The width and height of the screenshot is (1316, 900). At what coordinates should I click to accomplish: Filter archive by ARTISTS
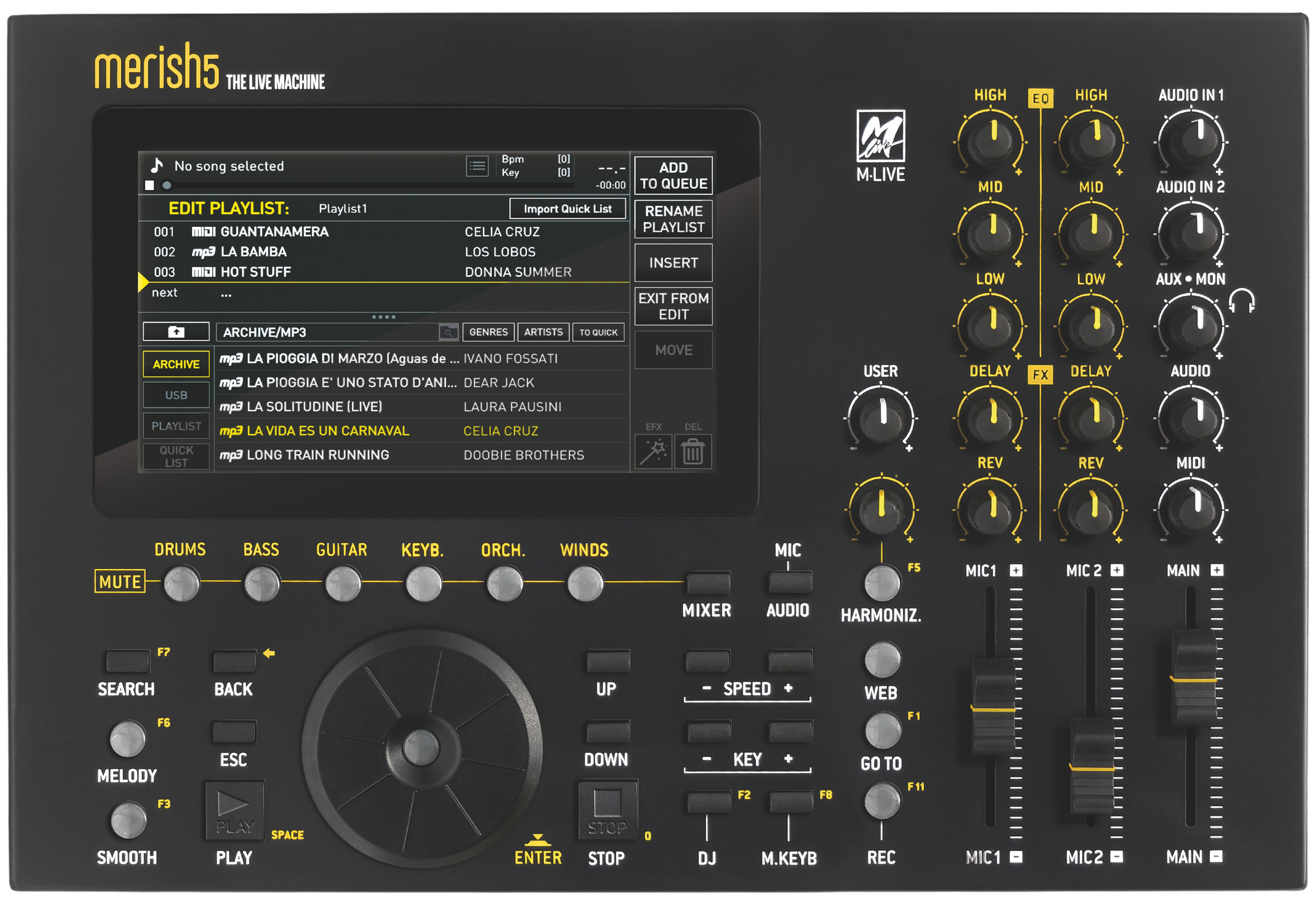543,332
